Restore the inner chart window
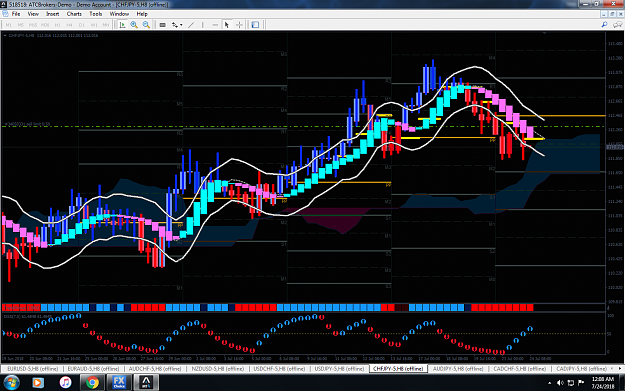The height and width of the screenshot is (391, 625). 613,14
